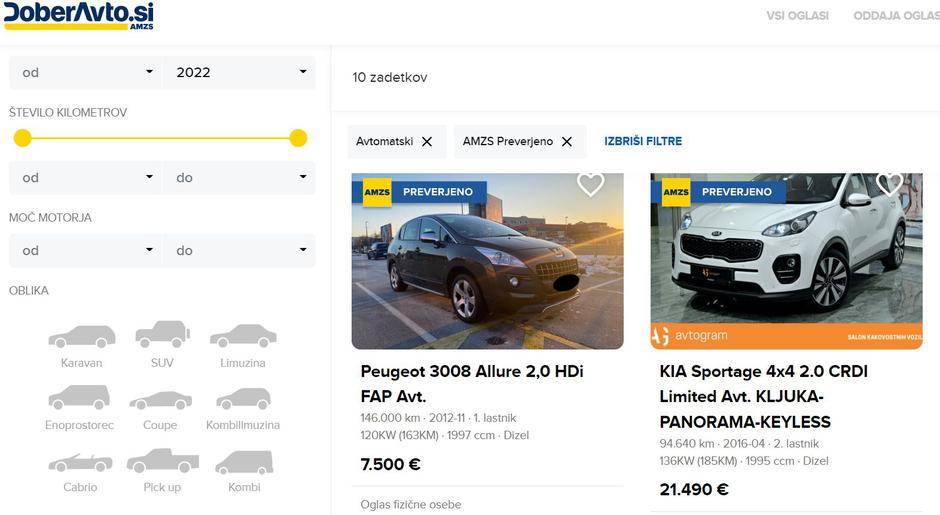Pick the Pick up body shape icon
The height and width of the screenshot is (515, 940).
pos(162,461)
